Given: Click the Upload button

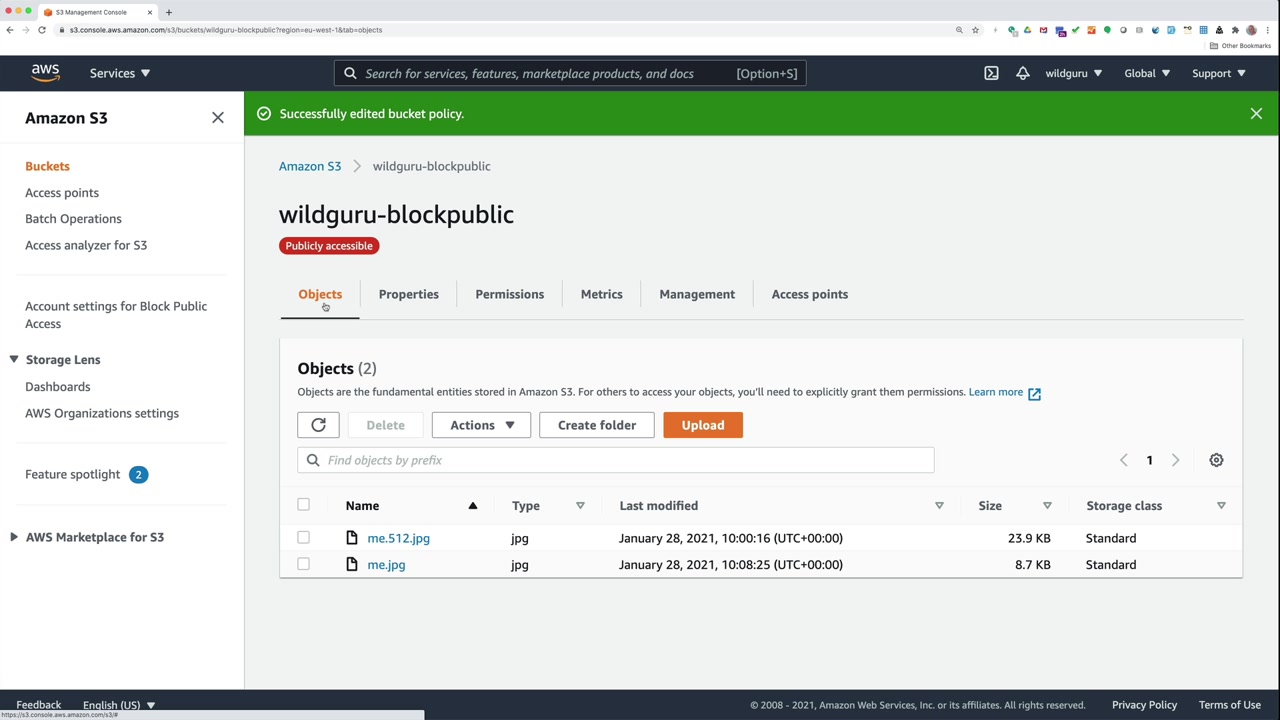Looking at the screenshot, I should coord(703,425).
